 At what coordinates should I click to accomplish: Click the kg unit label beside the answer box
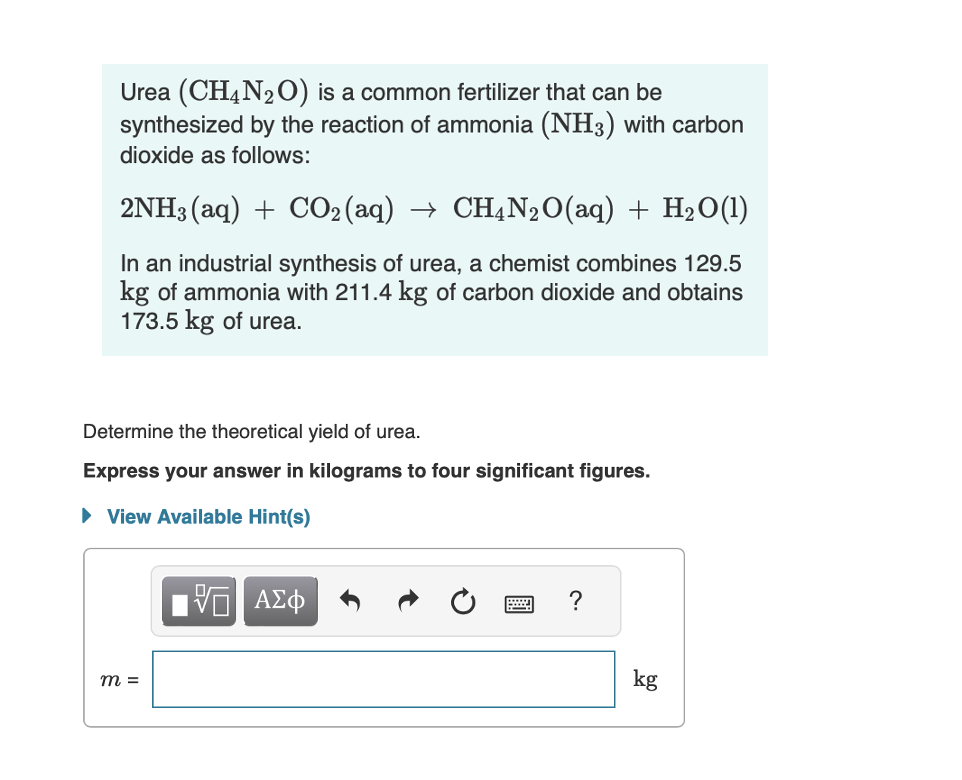[646, 679]
